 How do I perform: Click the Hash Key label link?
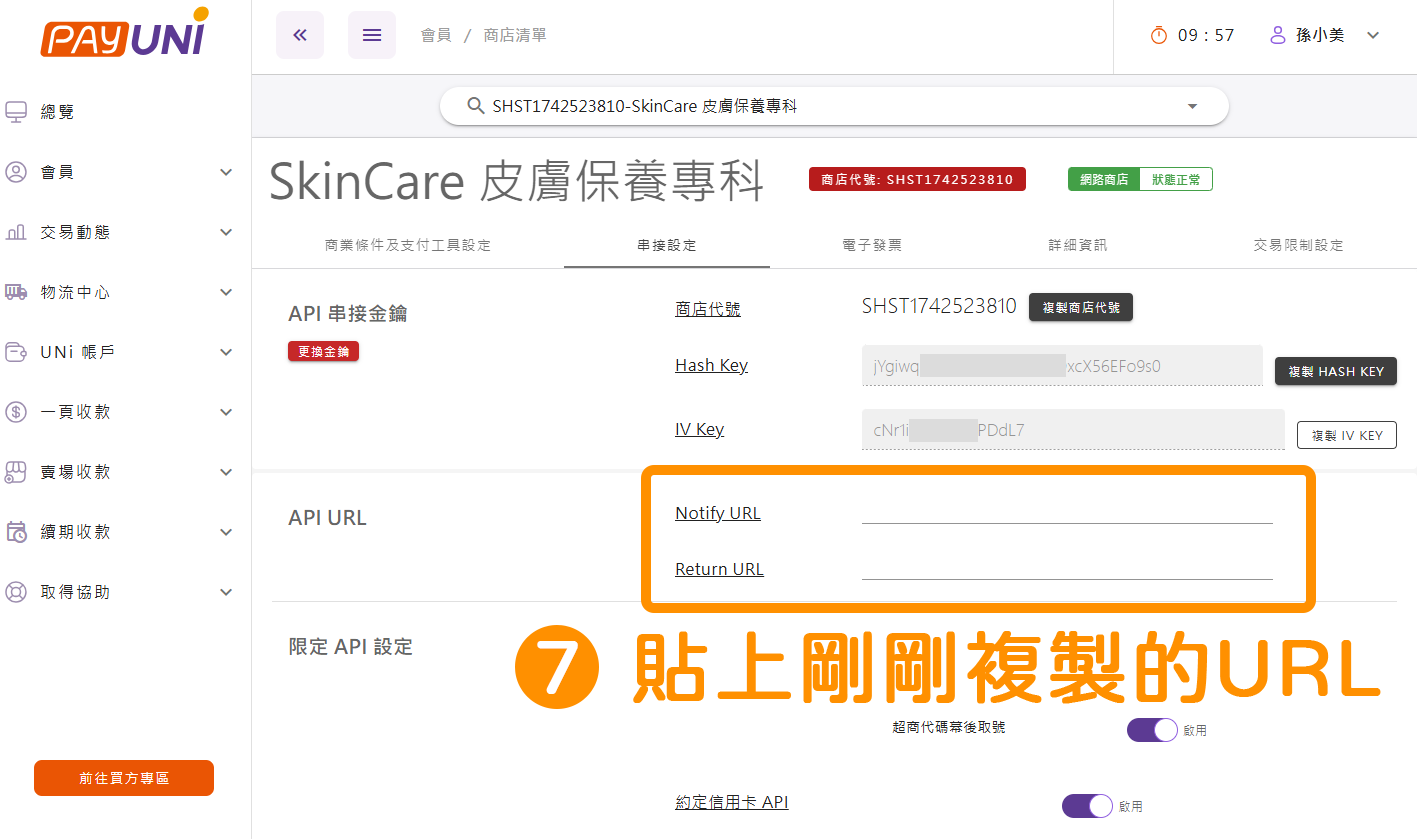711,365
